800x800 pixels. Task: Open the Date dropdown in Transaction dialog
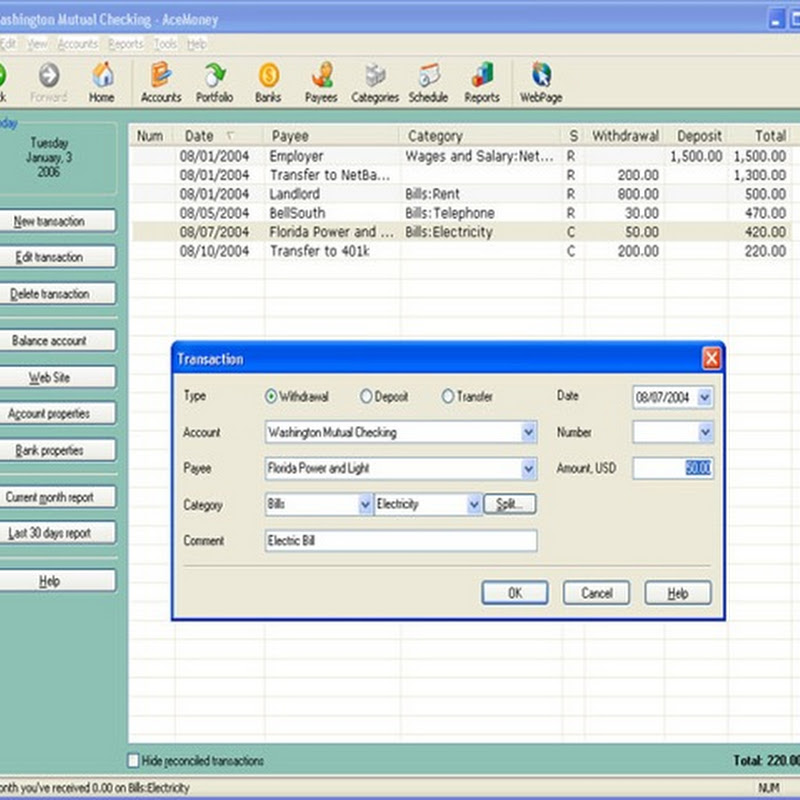[705, 397]
